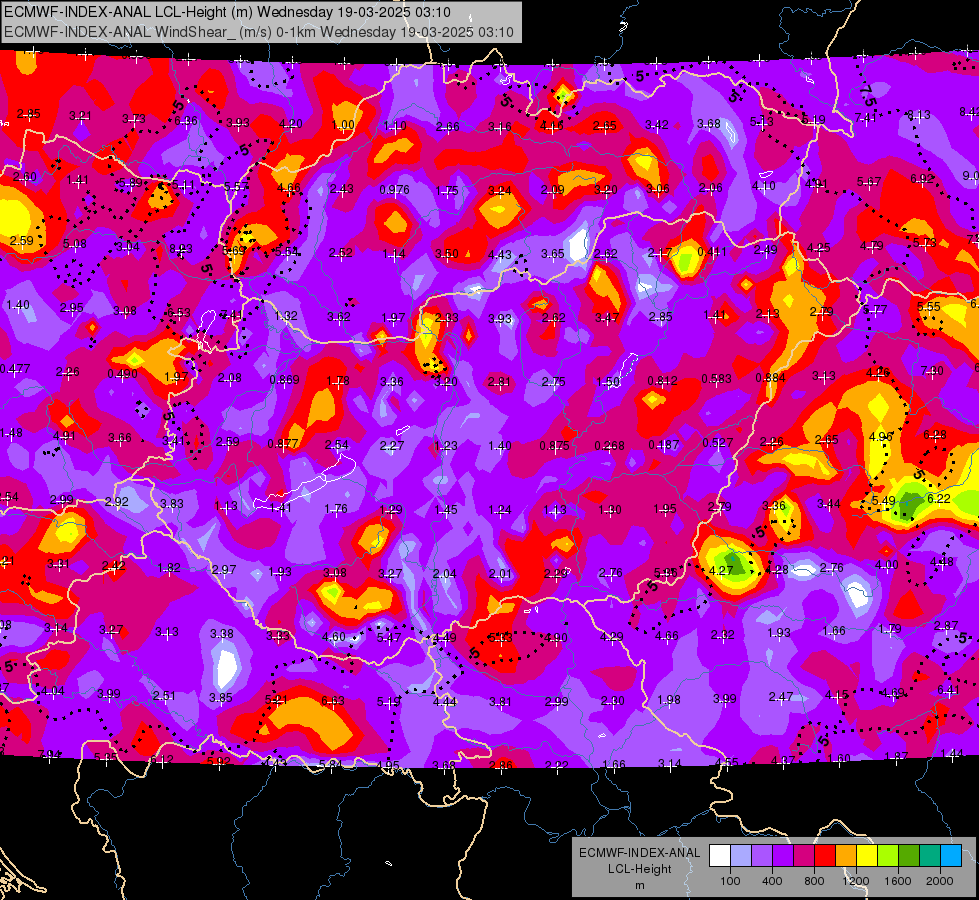Viewport: 979px width, 900px height.
Task: Click the wind shear value "6.63"
Action: (x=333, y=701)
